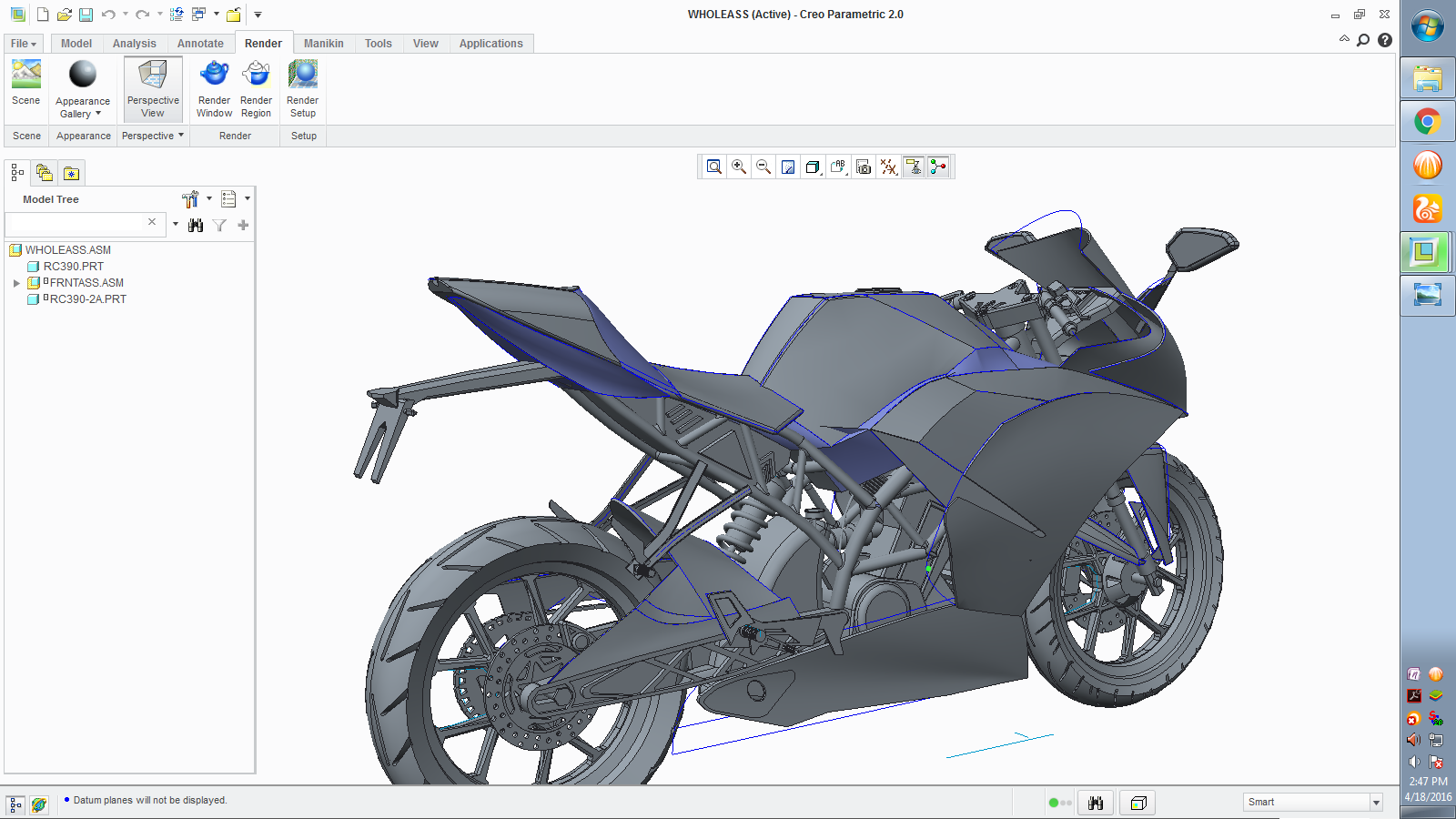Viewport: 1456px width, 819px height.
Task: Open the Appearance Gallery sphere
Action: click(83, 75)
